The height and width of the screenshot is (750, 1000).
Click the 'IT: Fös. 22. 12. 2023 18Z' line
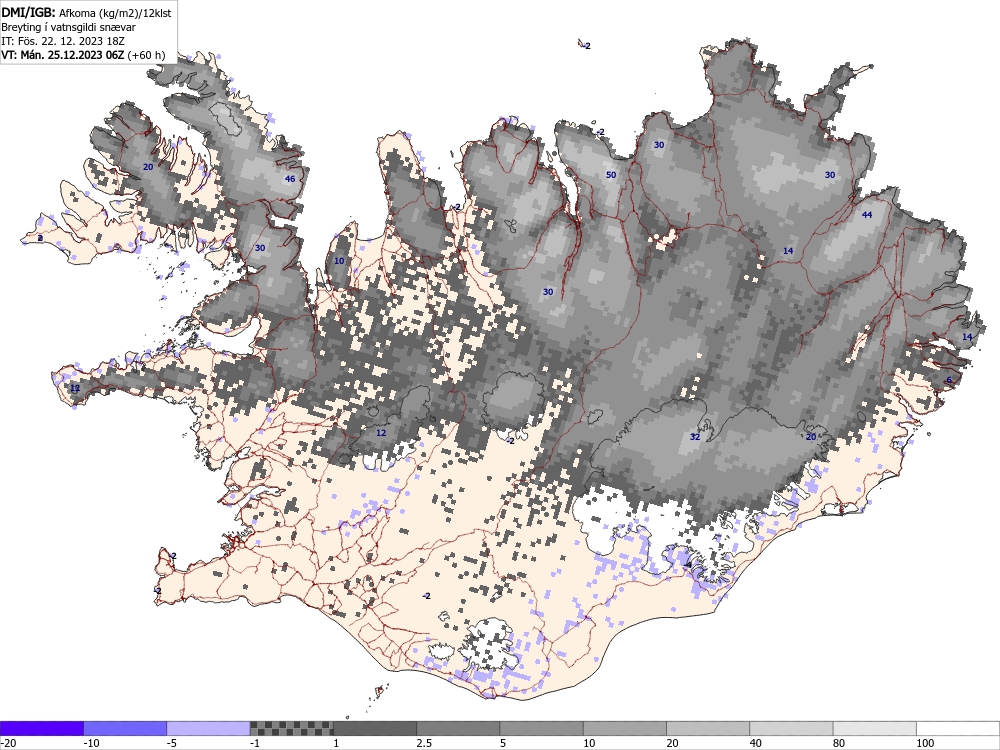(x=62, y=41)
